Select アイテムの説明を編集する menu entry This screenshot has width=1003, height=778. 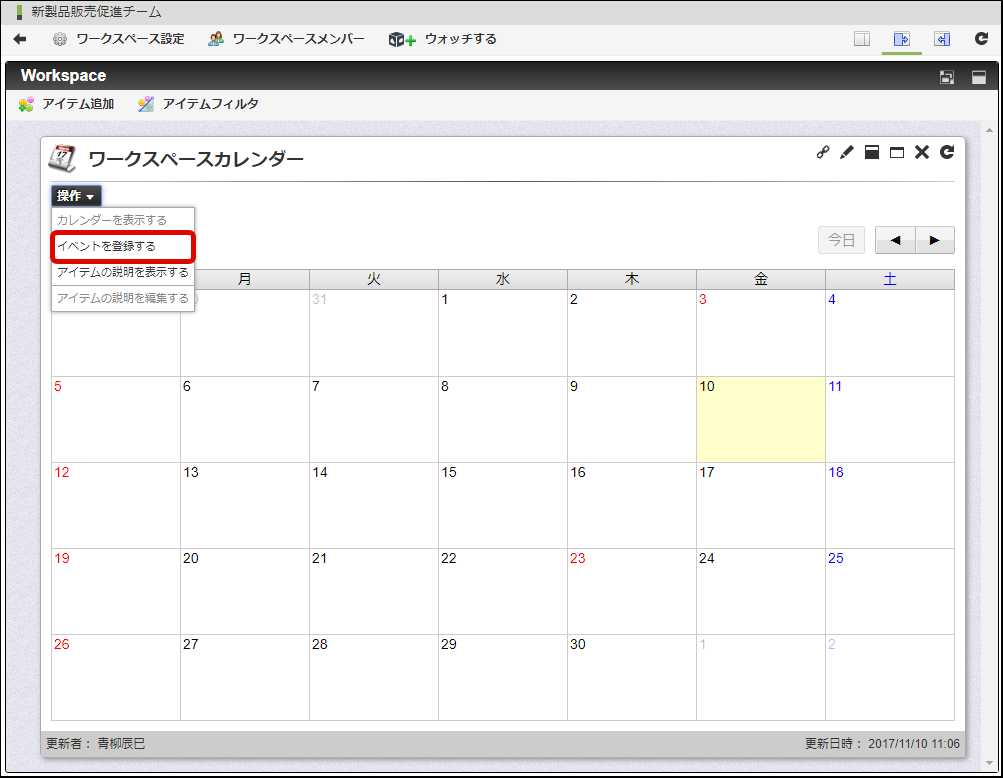pyautogui.click(x=123, y=298)
